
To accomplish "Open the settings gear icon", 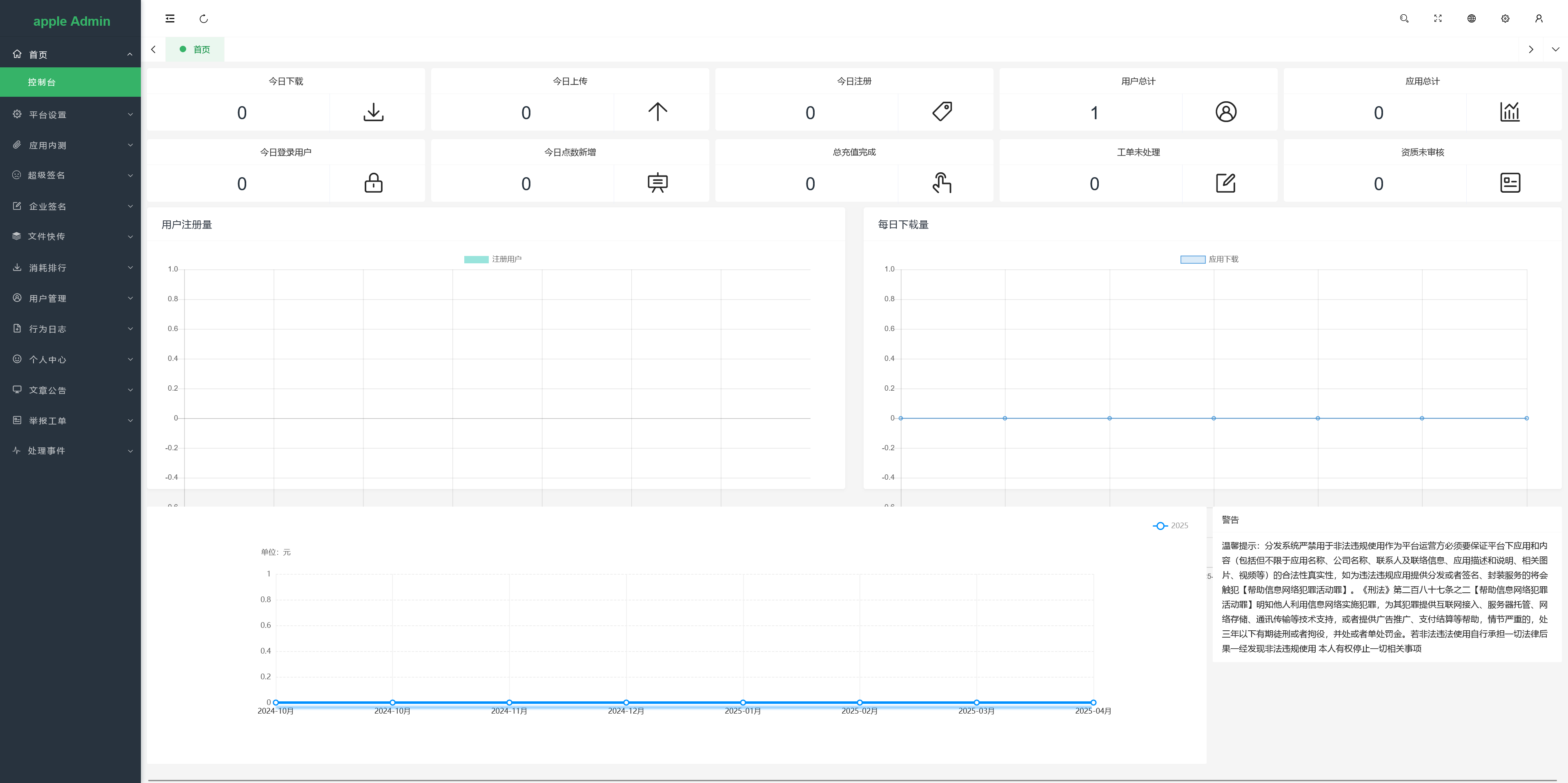I will pos(1505,19).
